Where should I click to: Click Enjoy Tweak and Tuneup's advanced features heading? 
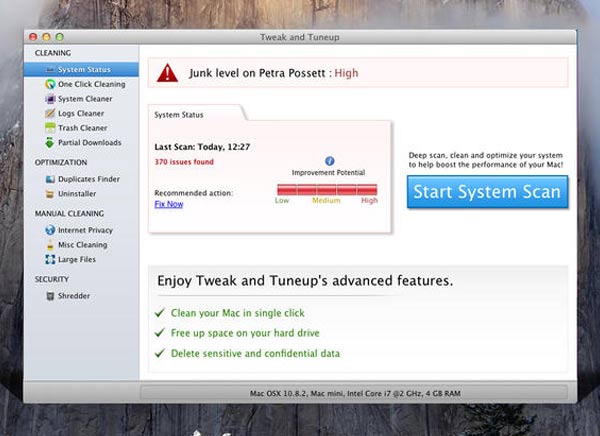[305, 281]
